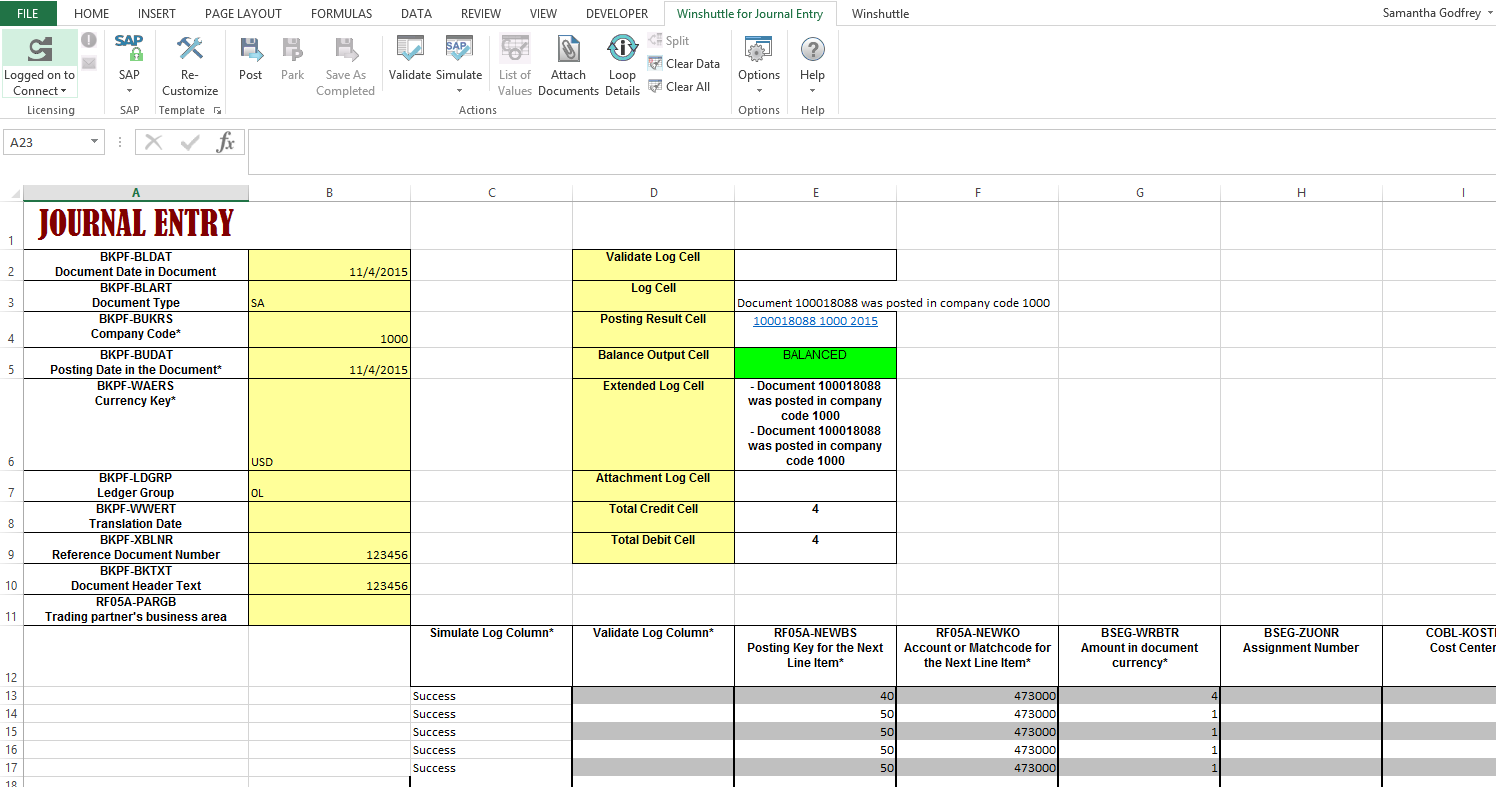Switch to the REVIEW tab
The width and height of the screenshot is (1496, 787).
(x=481, y=14)
